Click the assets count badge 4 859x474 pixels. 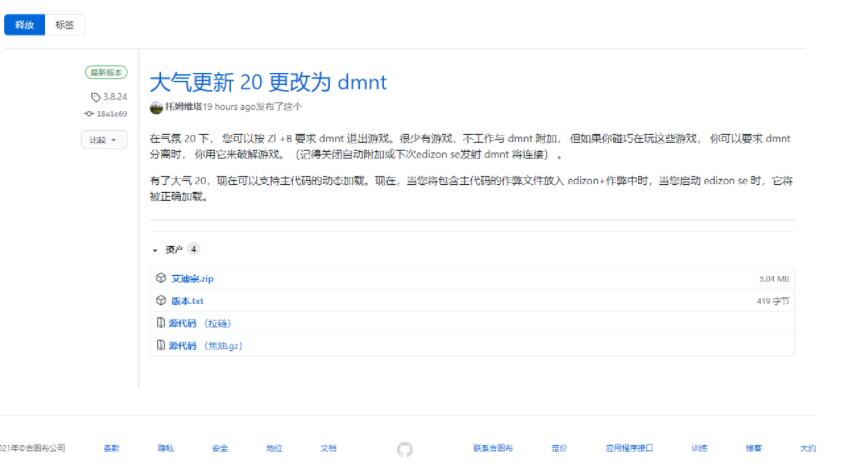193,249
